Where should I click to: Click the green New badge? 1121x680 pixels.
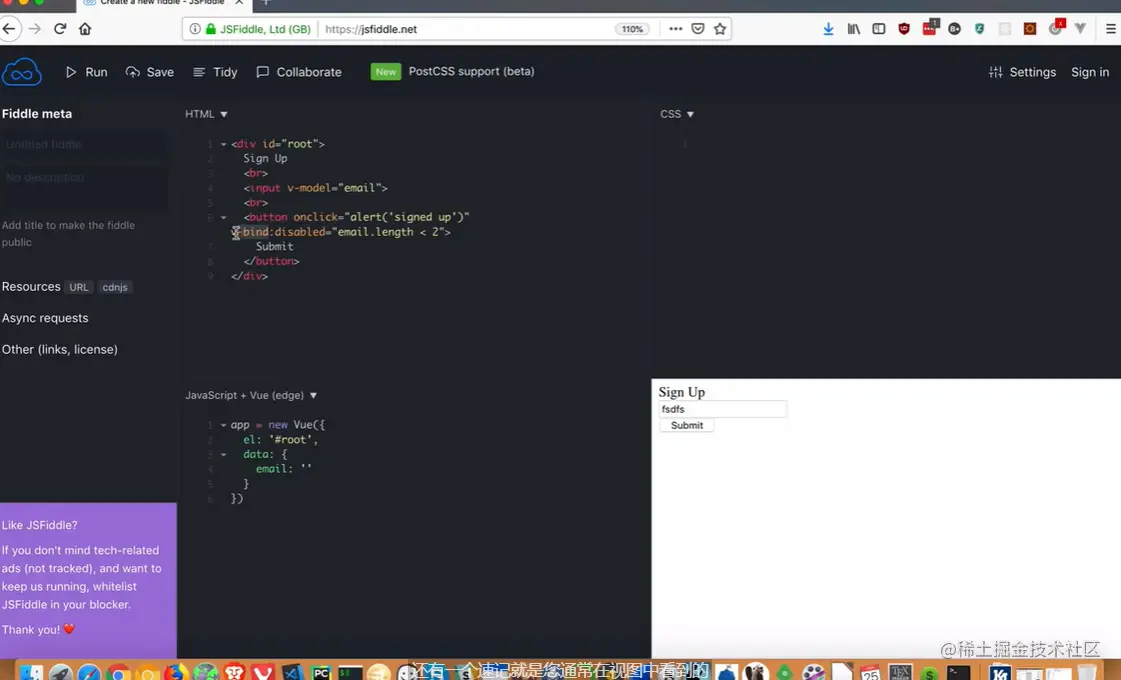click(385, 72)
